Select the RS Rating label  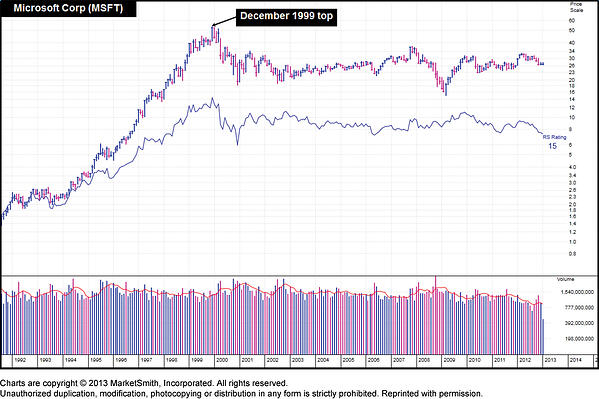[554, 137]
